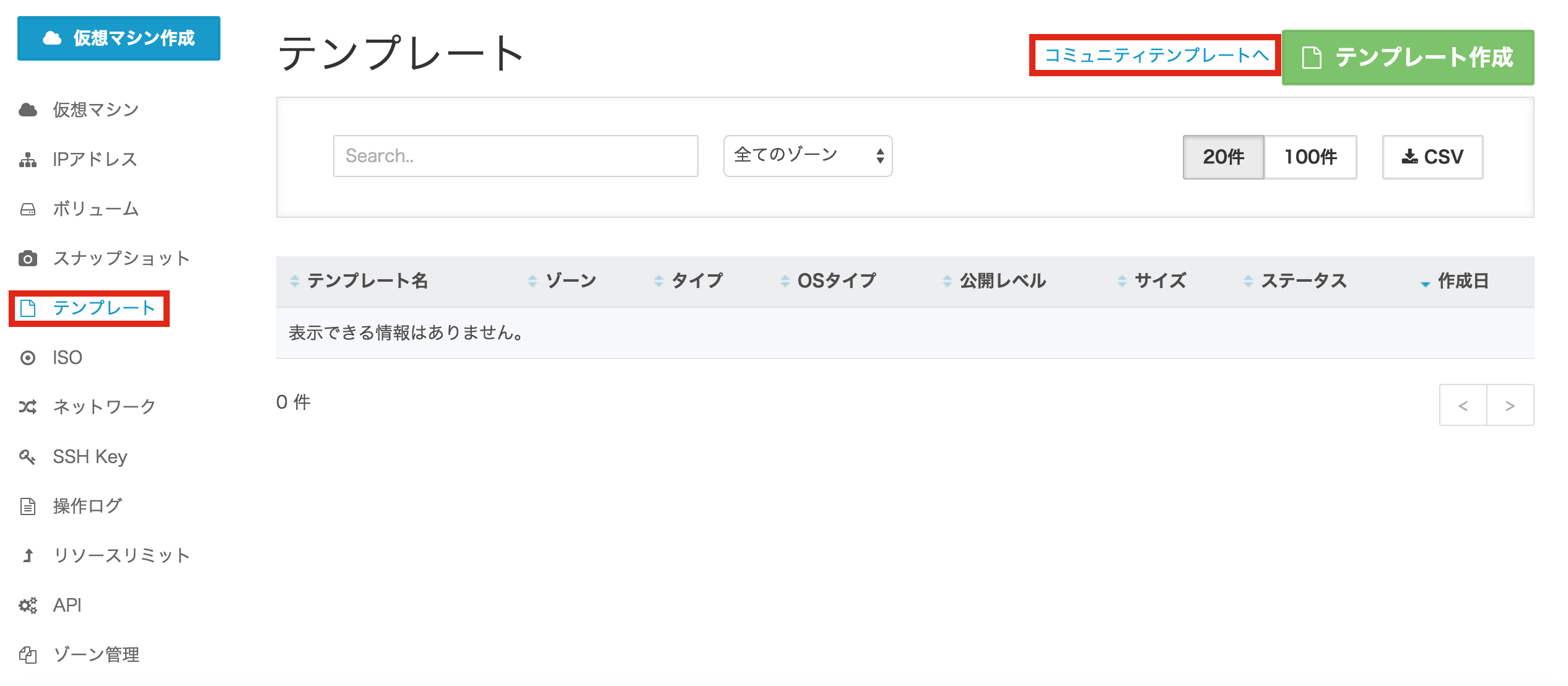
Task: Sort by 作成日 column
Action: coord(1462,281)
